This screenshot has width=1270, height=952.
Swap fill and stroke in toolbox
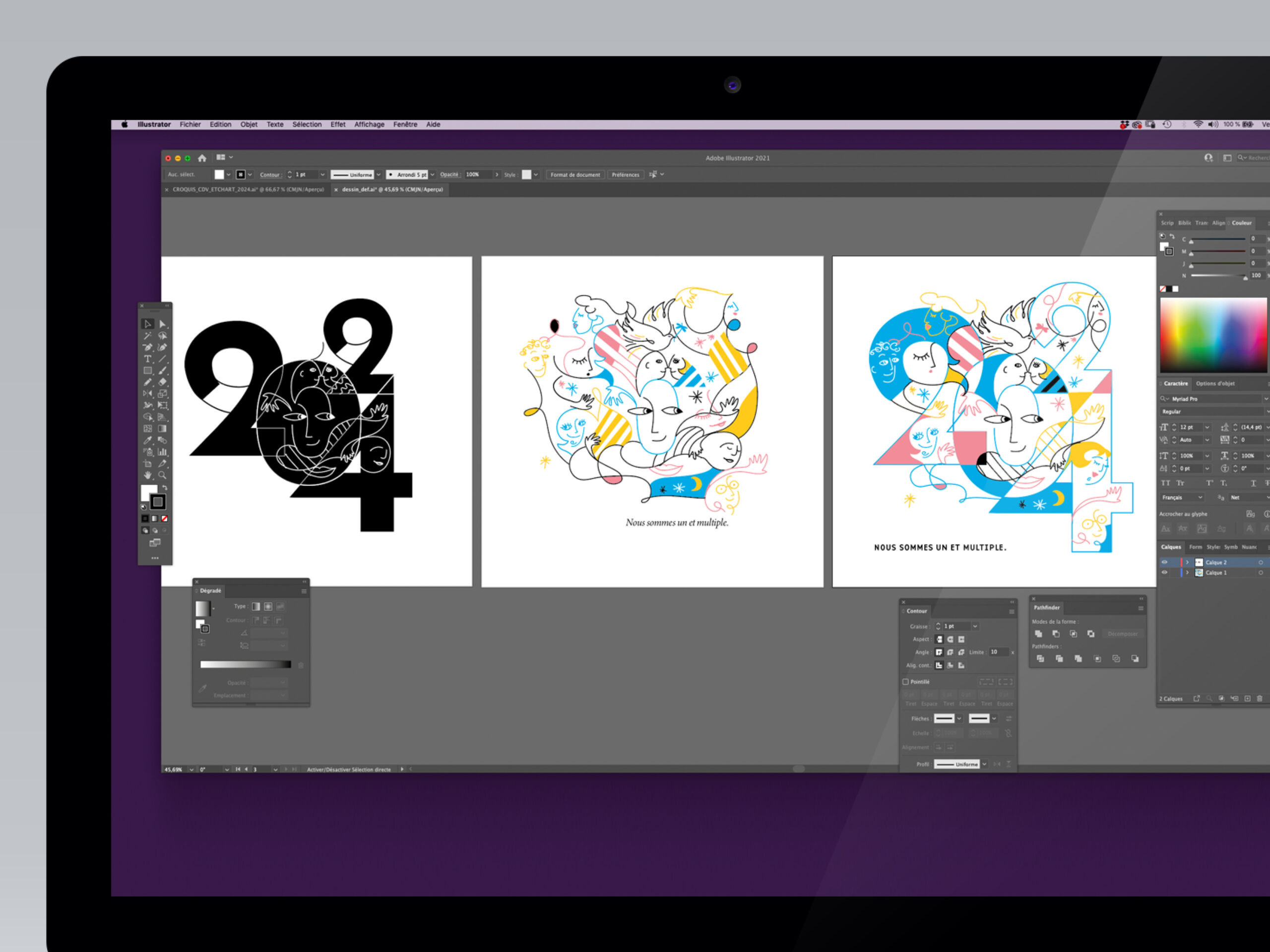pyautogui.click(x=164, y=488)
